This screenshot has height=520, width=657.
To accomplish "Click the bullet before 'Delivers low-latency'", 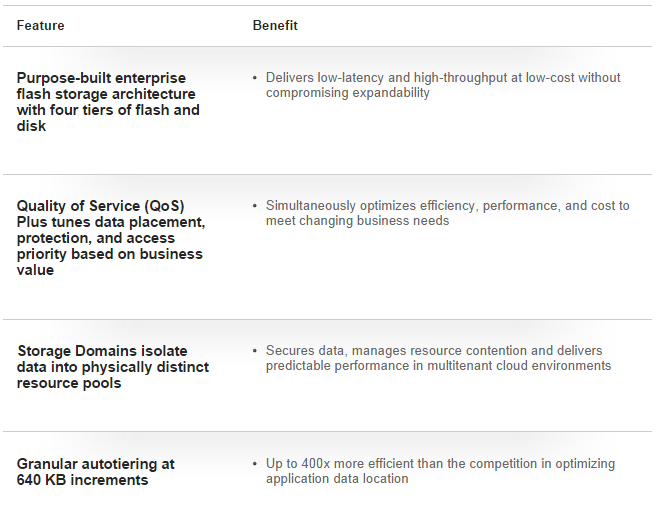I will click(255, 78).
